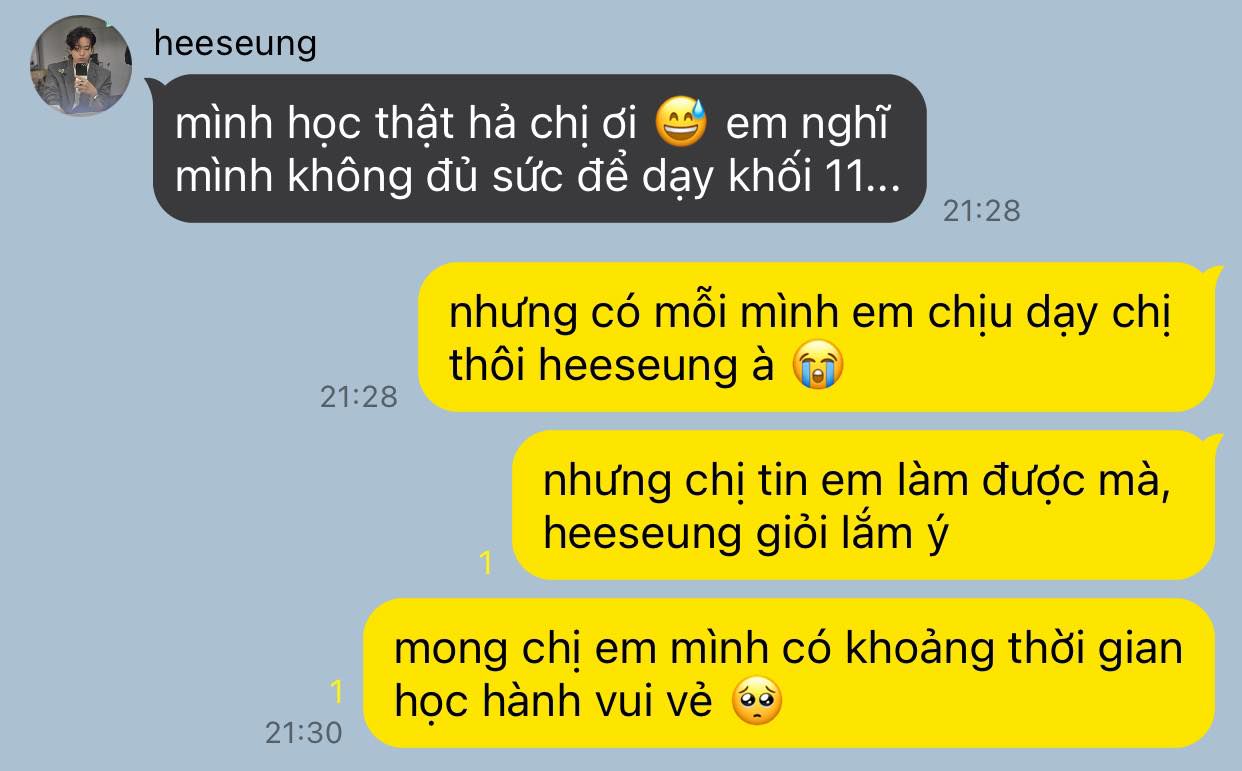Click the text 'heeseung giỏi lắm ý'
Viewport: 1242px width, 771px height.
click(x=745, y=535)
